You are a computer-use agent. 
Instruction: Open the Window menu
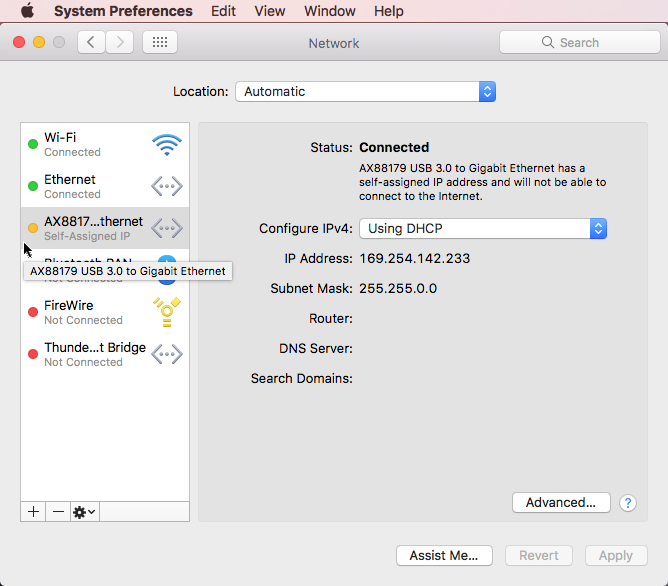click(x=330, y=11)
